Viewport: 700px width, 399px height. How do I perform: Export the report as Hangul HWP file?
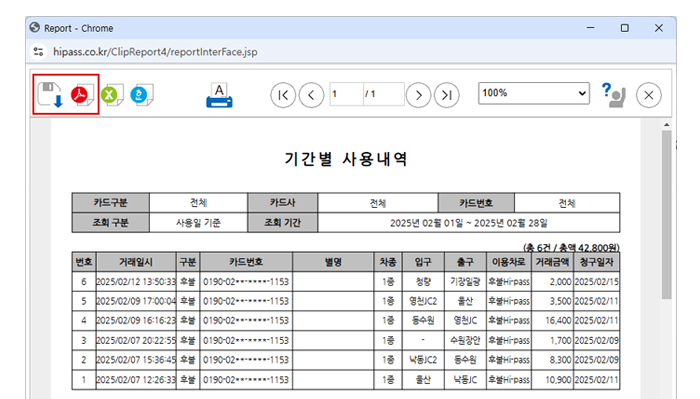(x=142, y=95)
